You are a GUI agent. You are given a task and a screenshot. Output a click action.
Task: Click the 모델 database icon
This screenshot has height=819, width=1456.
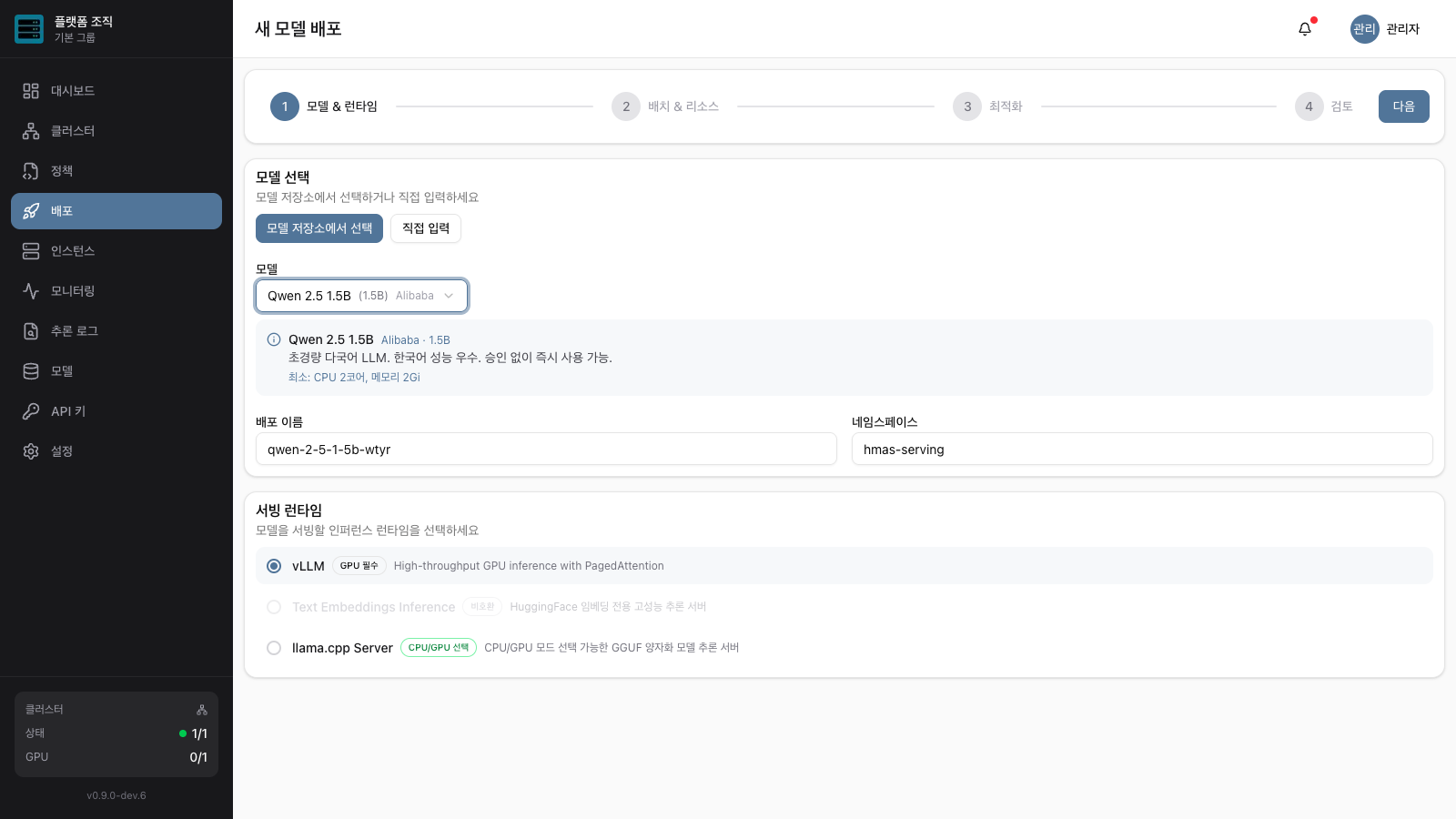(31, 371)
